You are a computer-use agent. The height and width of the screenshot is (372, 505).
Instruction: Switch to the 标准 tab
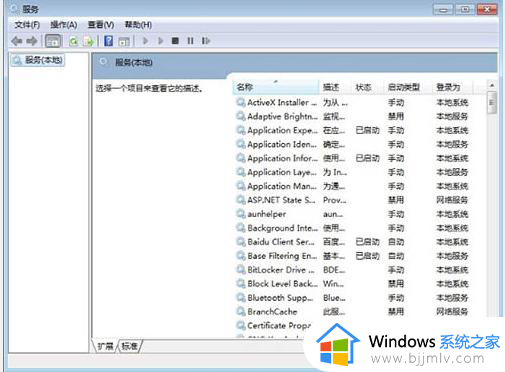[x=130, y=346]
